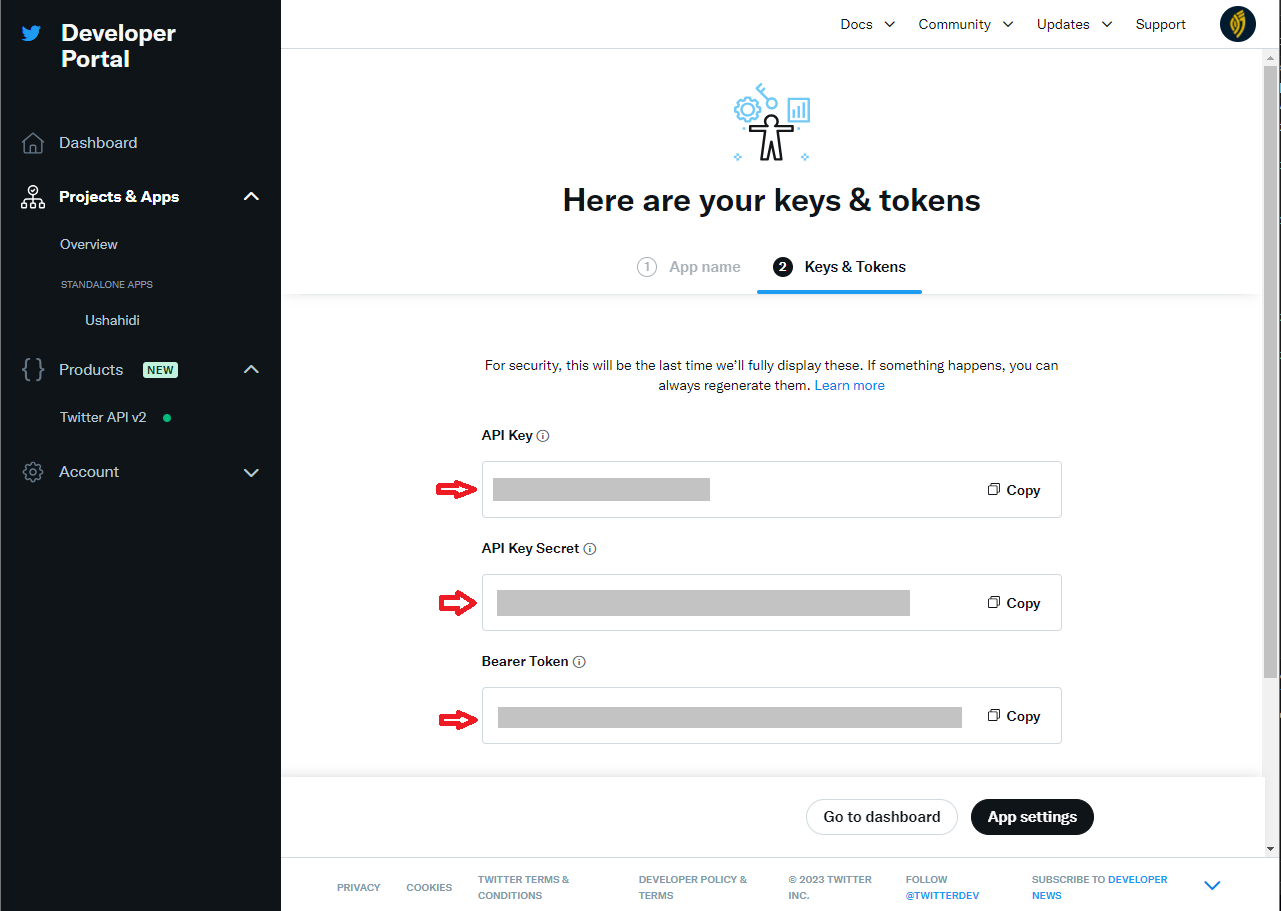Click the API Key Secret info icon
Screen dimensions: 1281x911
(x=590, y=549)
